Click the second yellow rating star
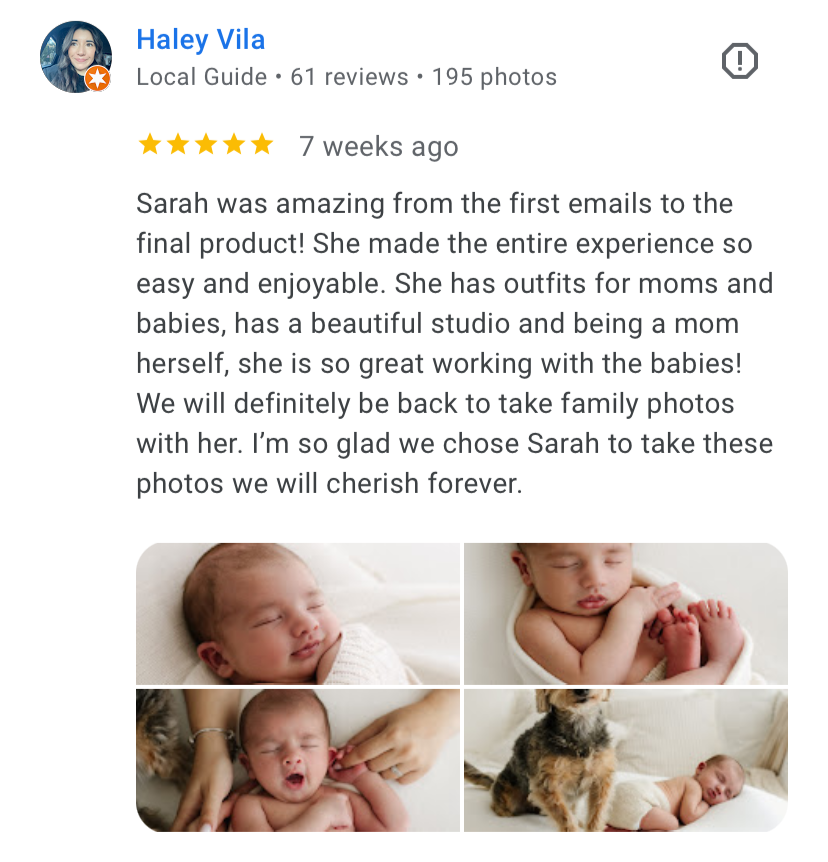The width and height of the screenshot is (828, 862). [178, 145]
